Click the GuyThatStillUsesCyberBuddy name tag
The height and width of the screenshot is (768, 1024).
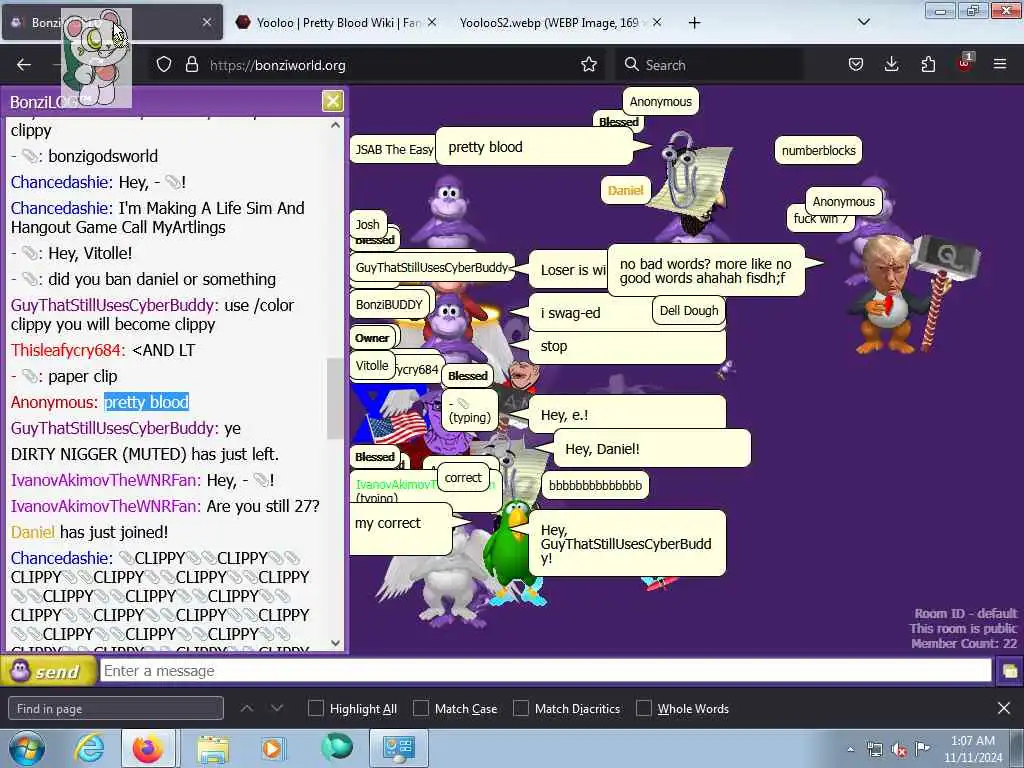431,267
